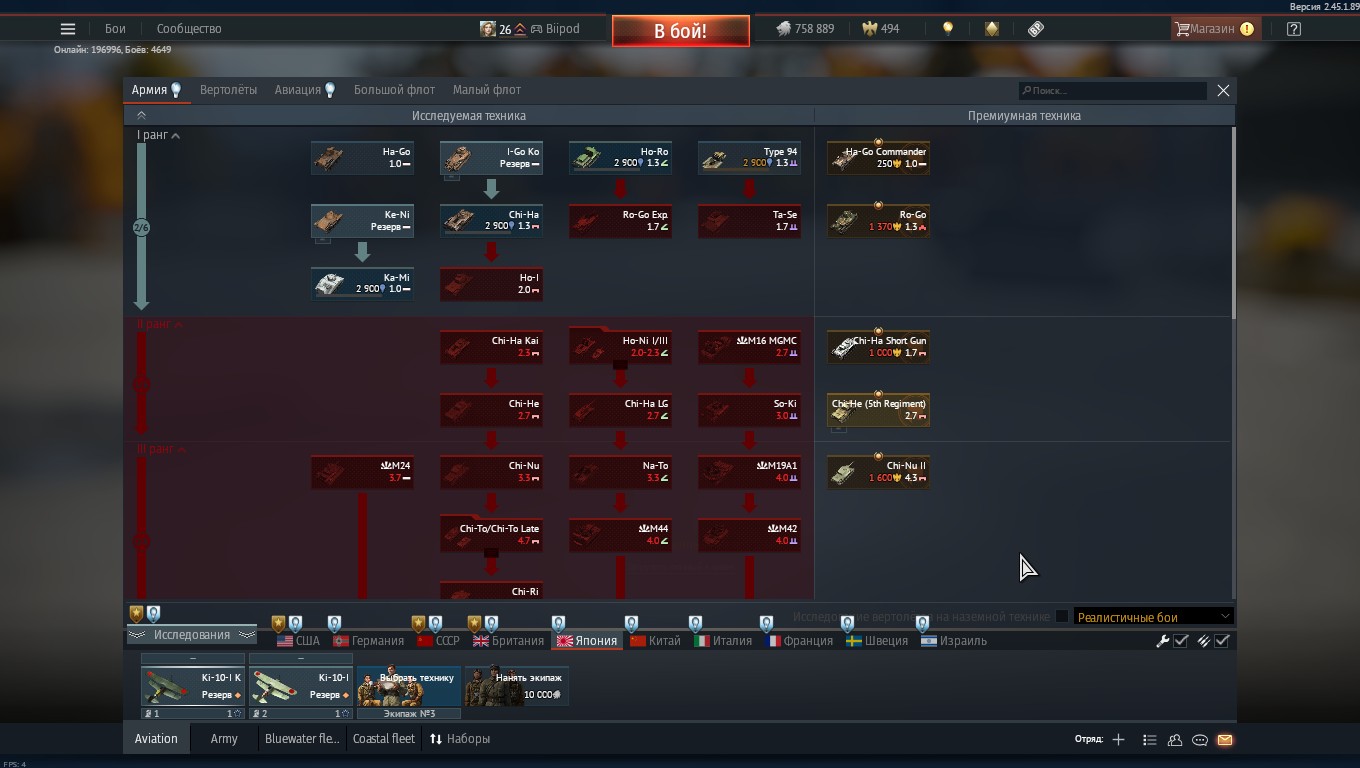
Task: Click the ammo refill stripes icon
Action: click(1204, 641)
